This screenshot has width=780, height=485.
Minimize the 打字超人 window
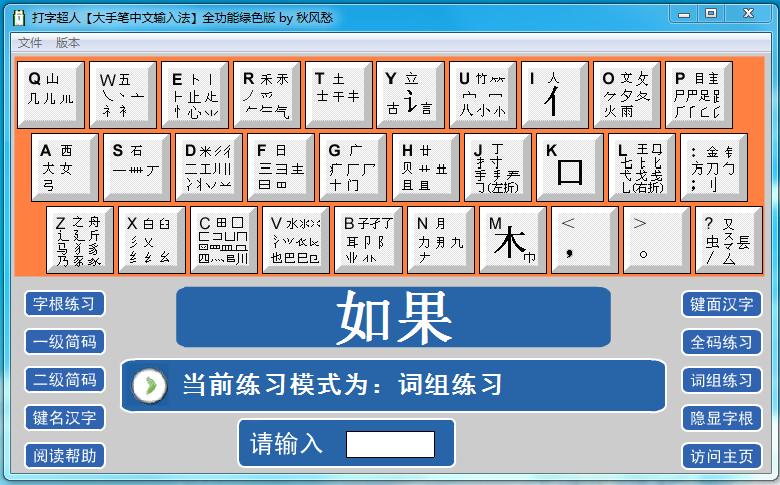pyautogui.click(x=684, y=14)
